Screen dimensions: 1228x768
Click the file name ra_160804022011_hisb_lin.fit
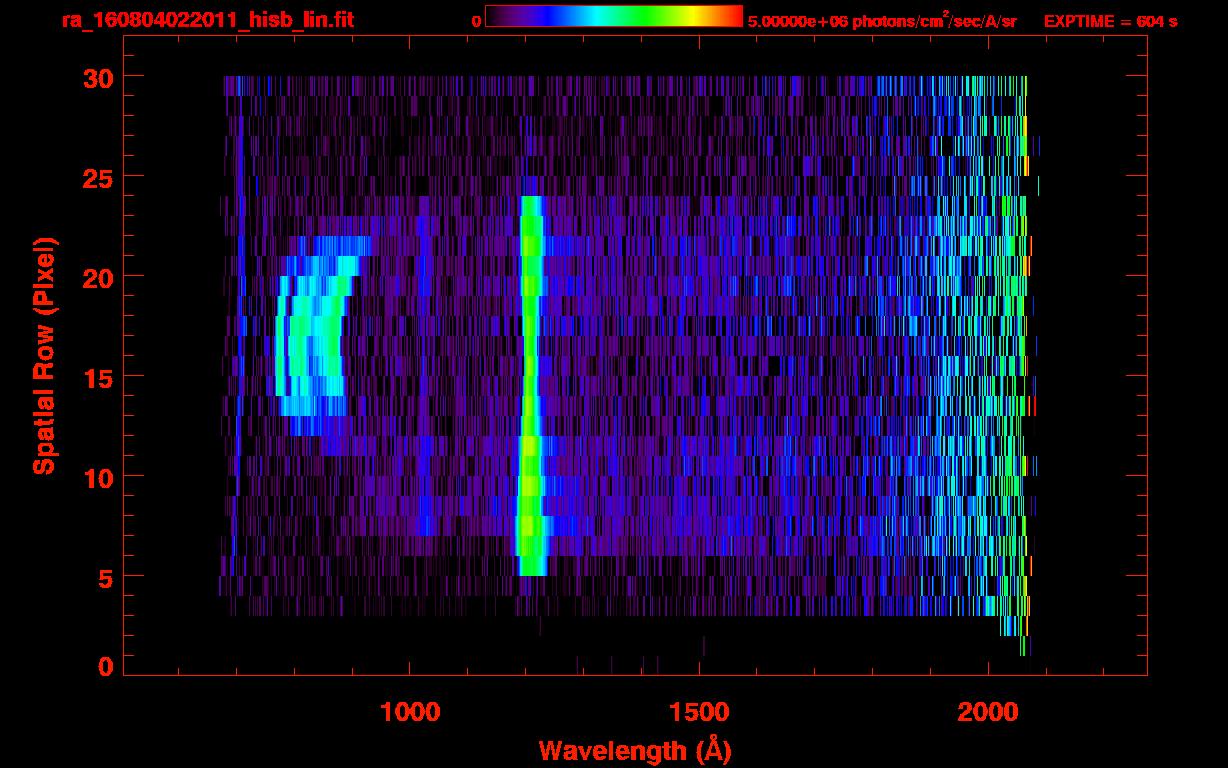point(206,20)
